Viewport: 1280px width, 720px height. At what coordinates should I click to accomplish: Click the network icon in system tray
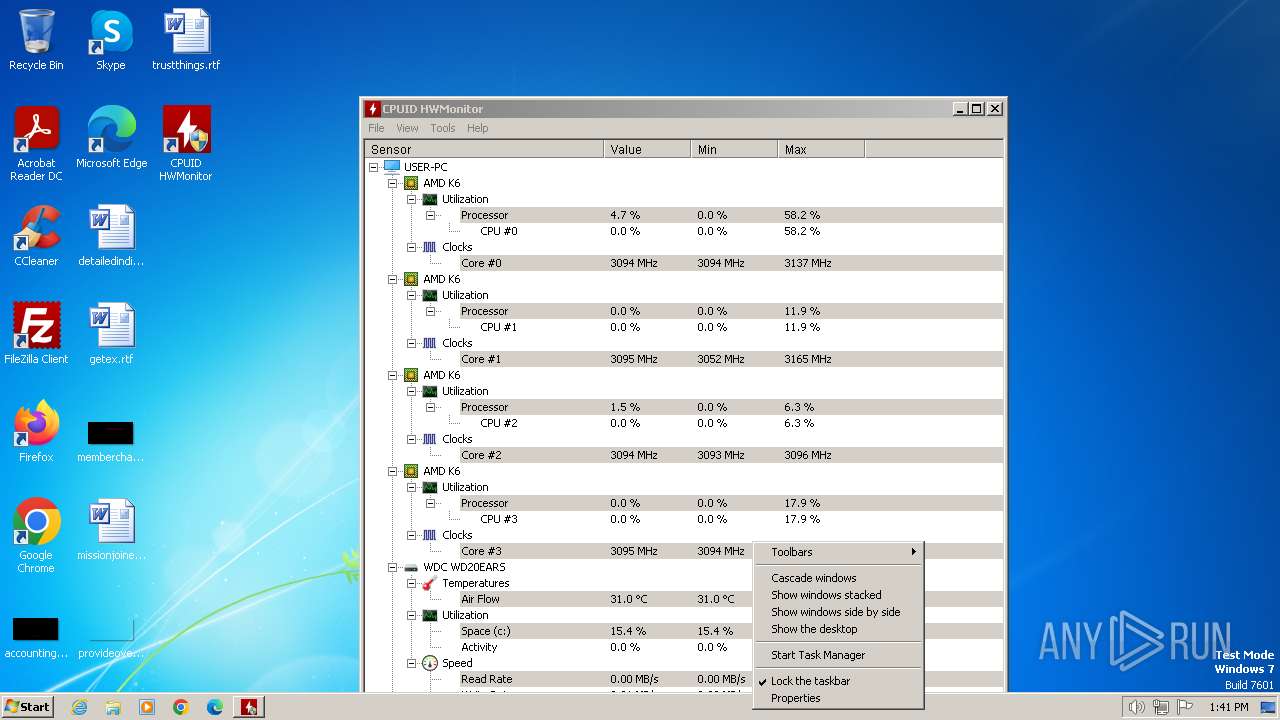(x=1160, y=707)
